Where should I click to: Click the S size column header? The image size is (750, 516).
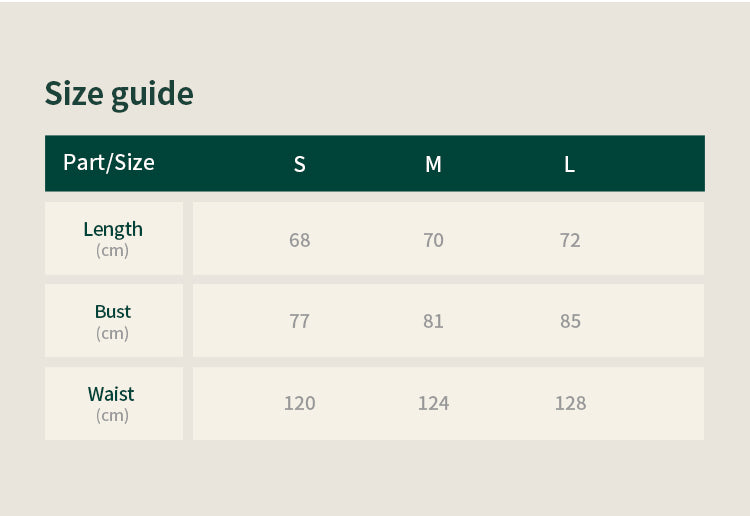point(299,165)
